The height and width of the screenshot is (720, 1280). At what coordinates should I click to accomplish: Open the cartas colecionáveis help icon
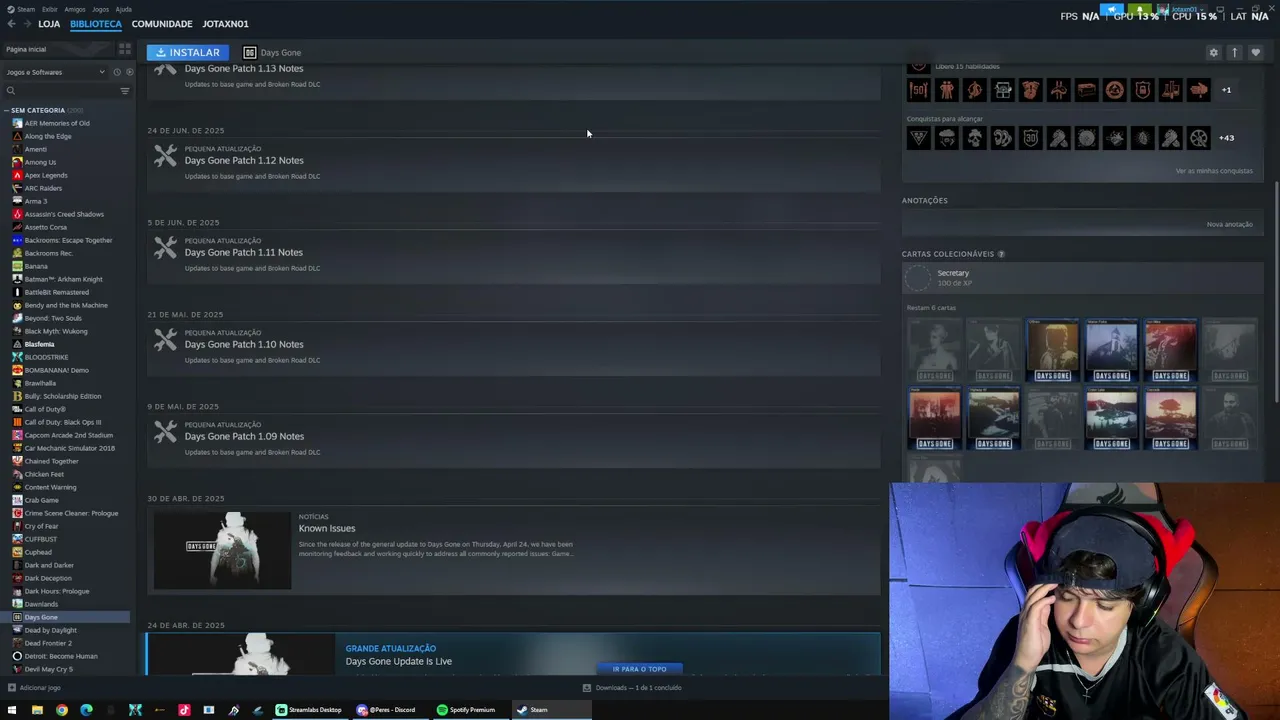1001,254
